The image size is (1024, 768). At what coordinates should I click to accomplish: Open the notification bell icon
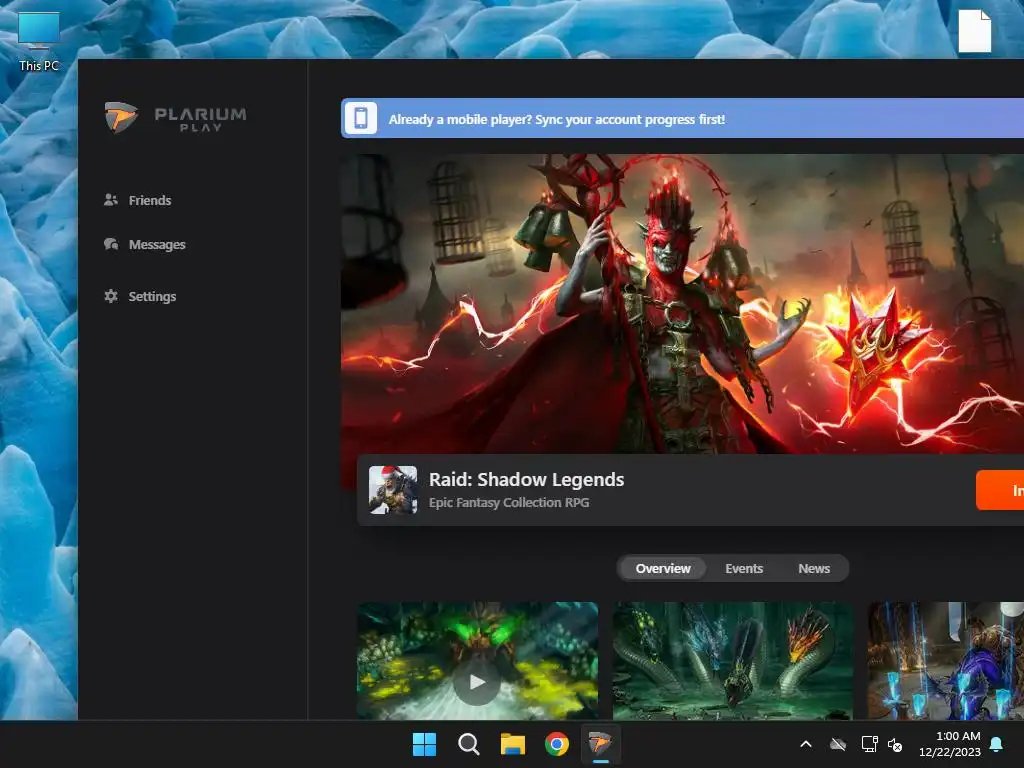[x=997, y=744]
